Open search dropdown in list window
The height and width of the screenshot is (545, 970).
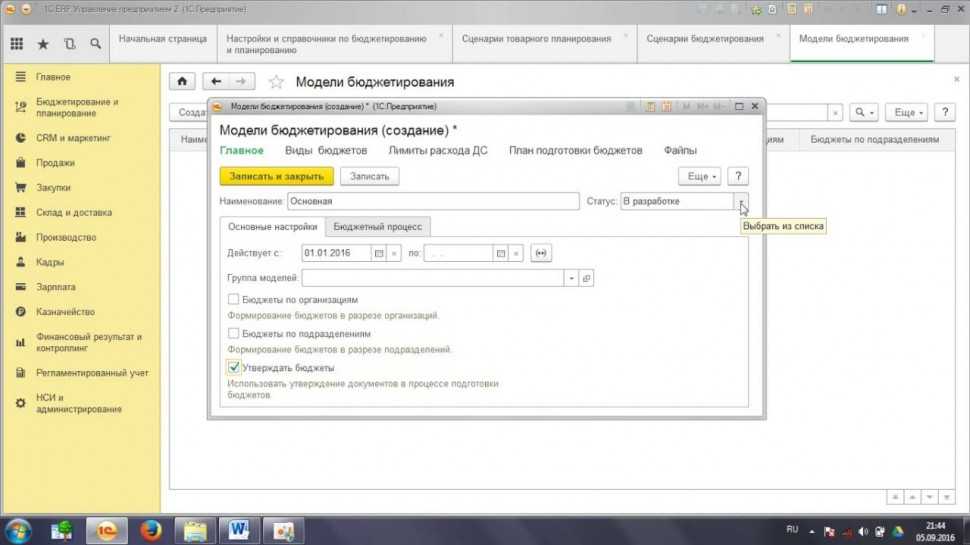coord(864,113)
